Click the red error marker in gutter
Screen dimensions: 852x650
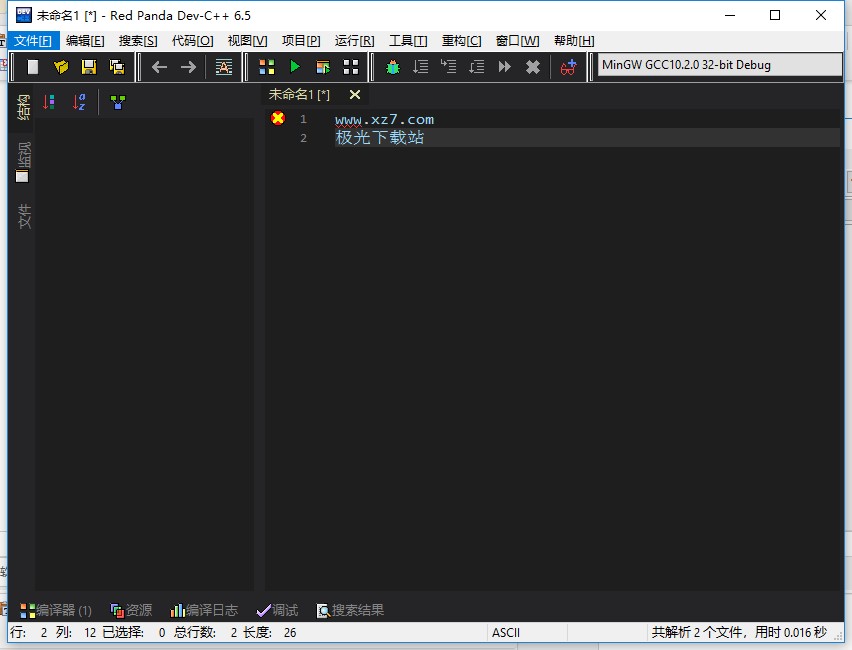[278, 118]
